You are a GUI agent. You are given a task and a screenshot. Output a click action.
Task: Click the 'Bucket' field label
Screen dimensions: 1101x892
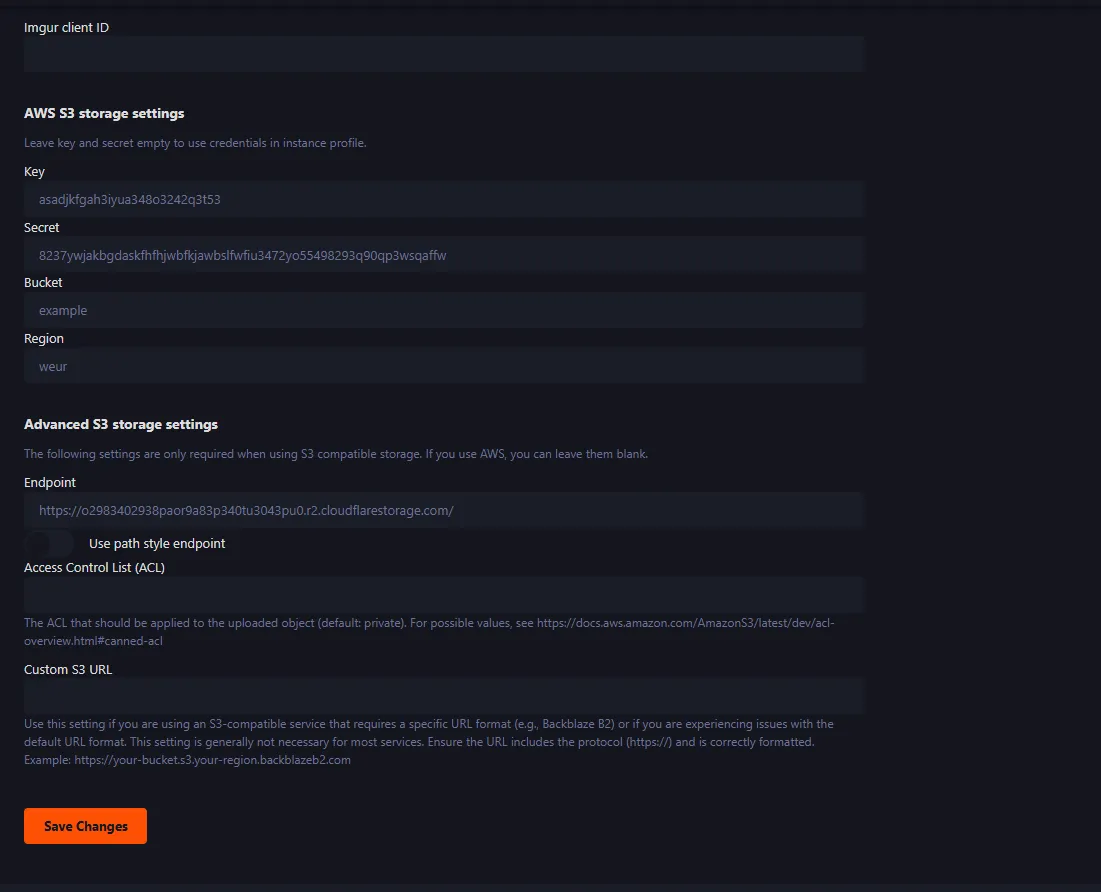pyautogui.click(x=43, y=283)
